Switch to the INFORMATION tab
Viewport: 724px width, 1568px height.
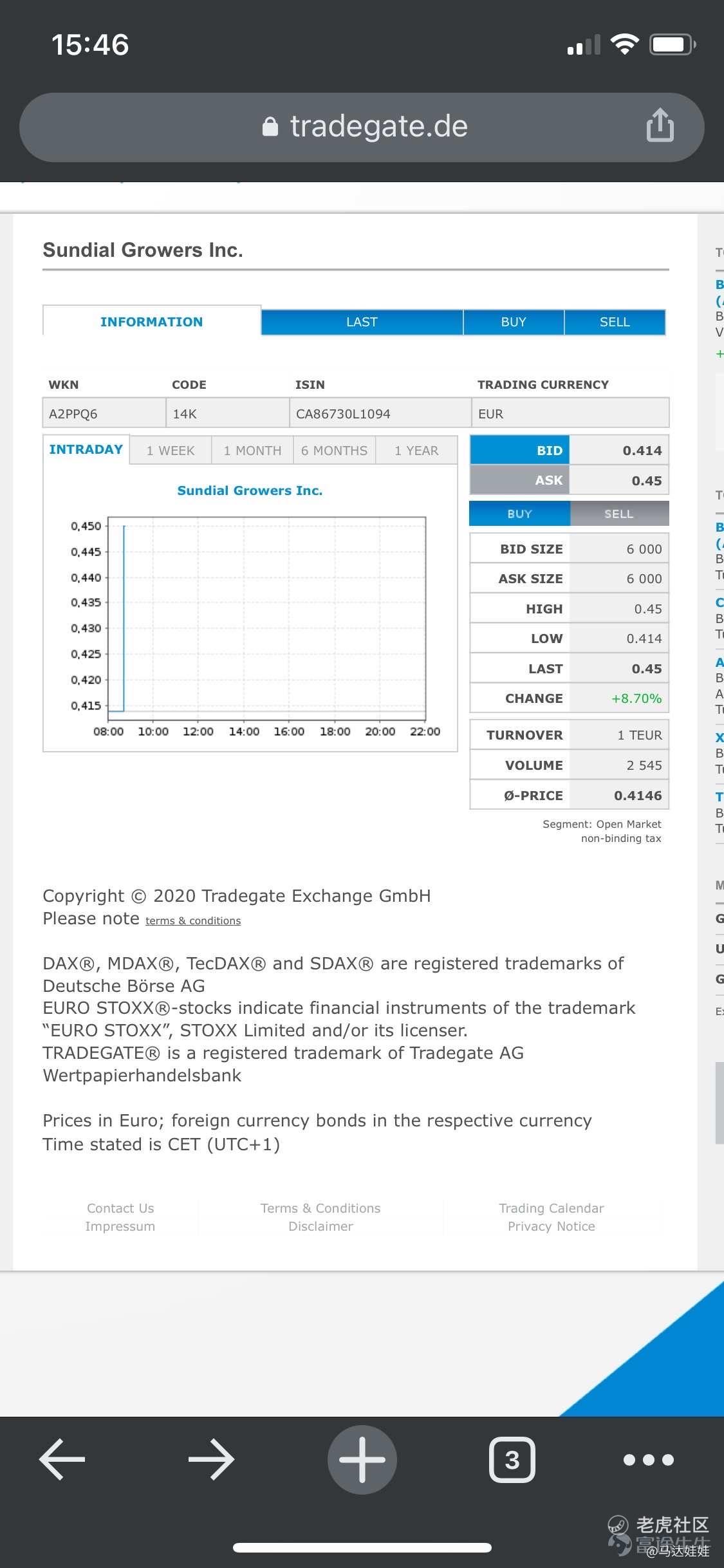[152, 321]
